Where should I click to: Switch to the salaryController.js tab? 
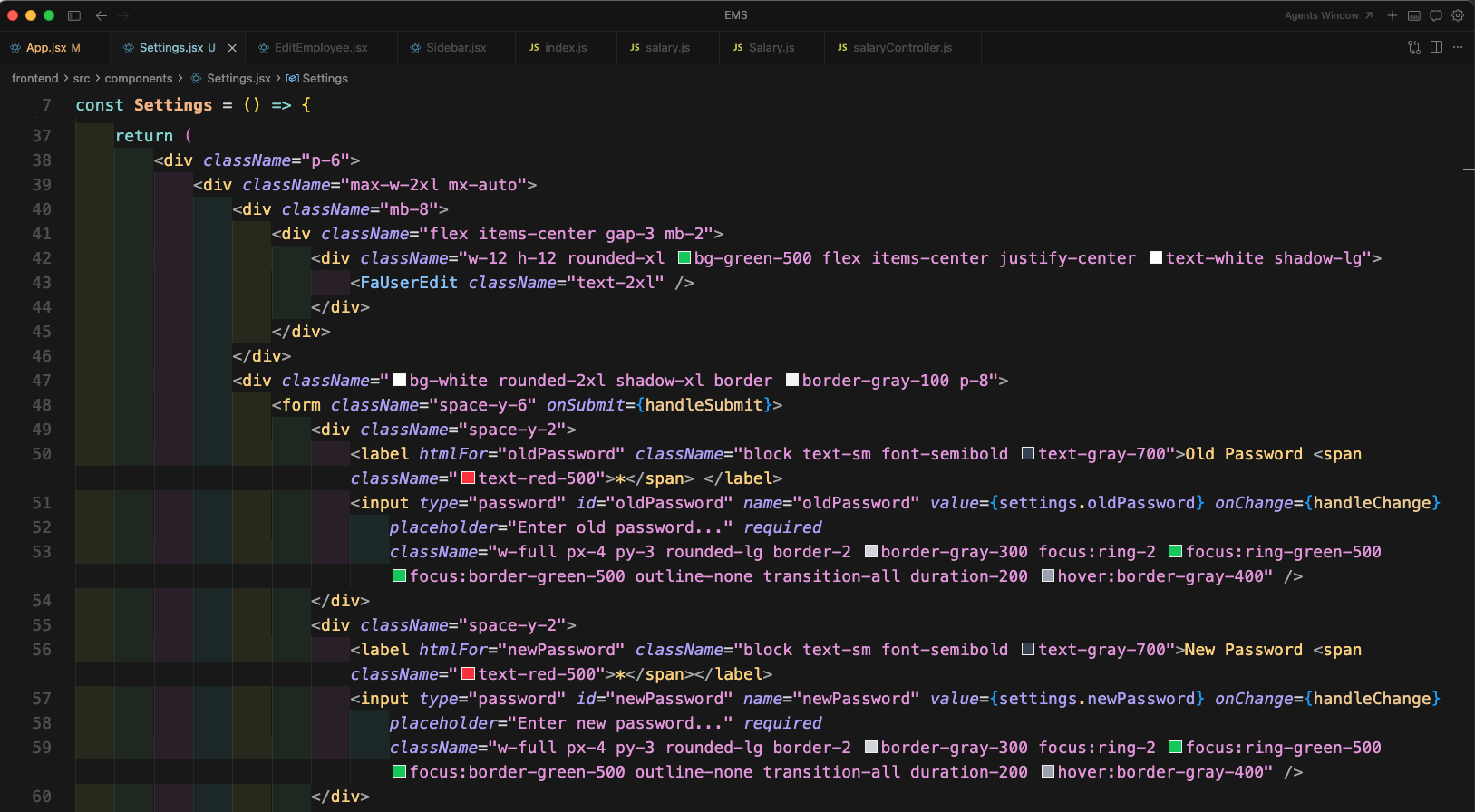902,47
